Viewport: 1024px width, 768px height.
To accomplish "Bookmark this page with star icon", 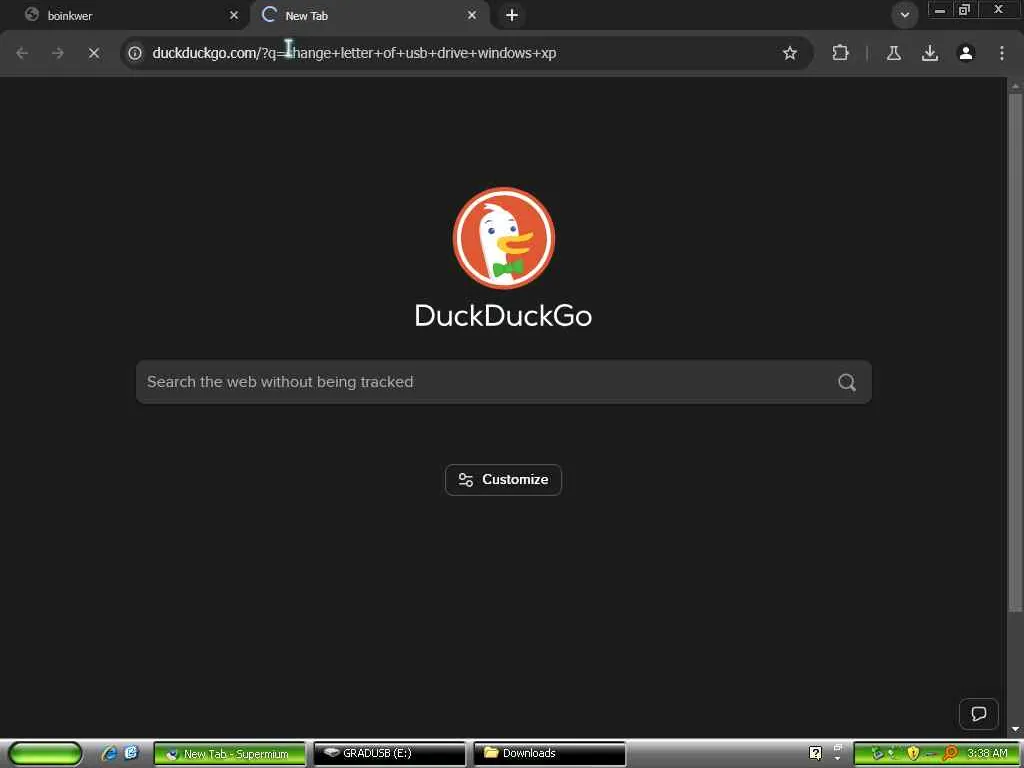I will pyautogui.click(x=790, y=53).
